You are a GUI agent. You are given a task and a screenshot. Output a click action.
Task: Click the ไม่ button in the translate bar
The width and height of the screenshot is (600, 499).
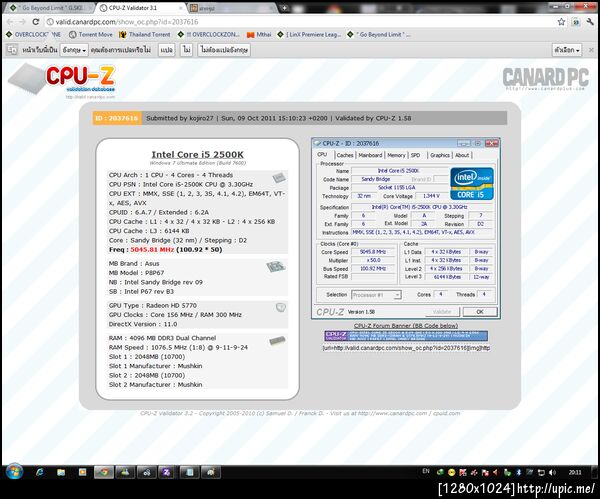click(186, 50)
